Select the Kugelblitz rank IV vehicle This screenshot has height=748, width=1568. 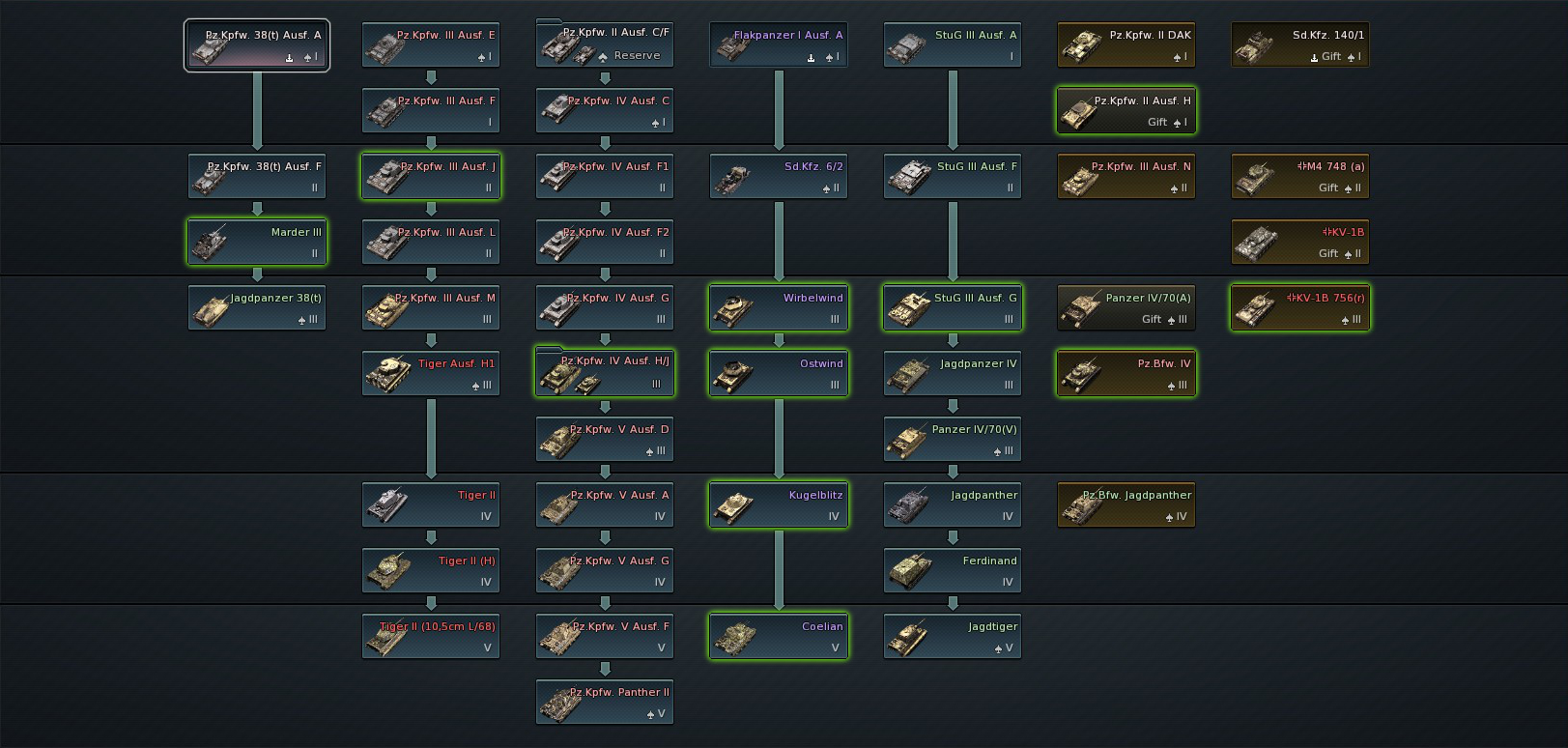coord(779,504)
